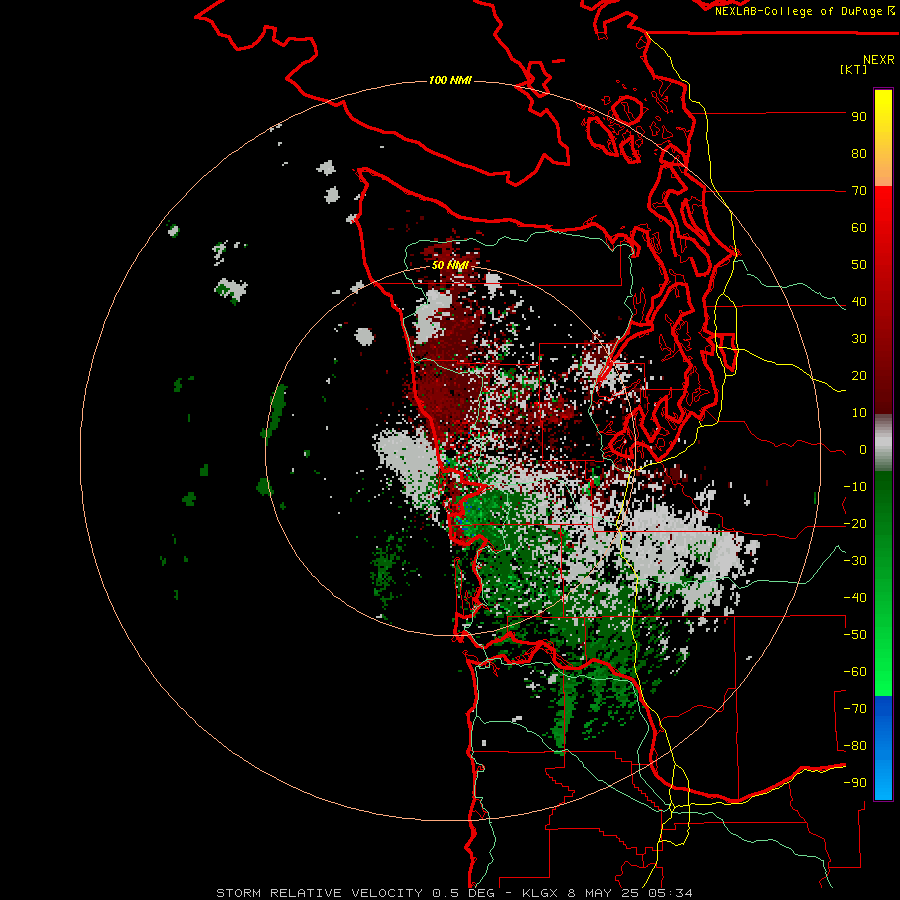Click the -80 knot scale label
The image size is (900, 900).
(x=855, y=746)
